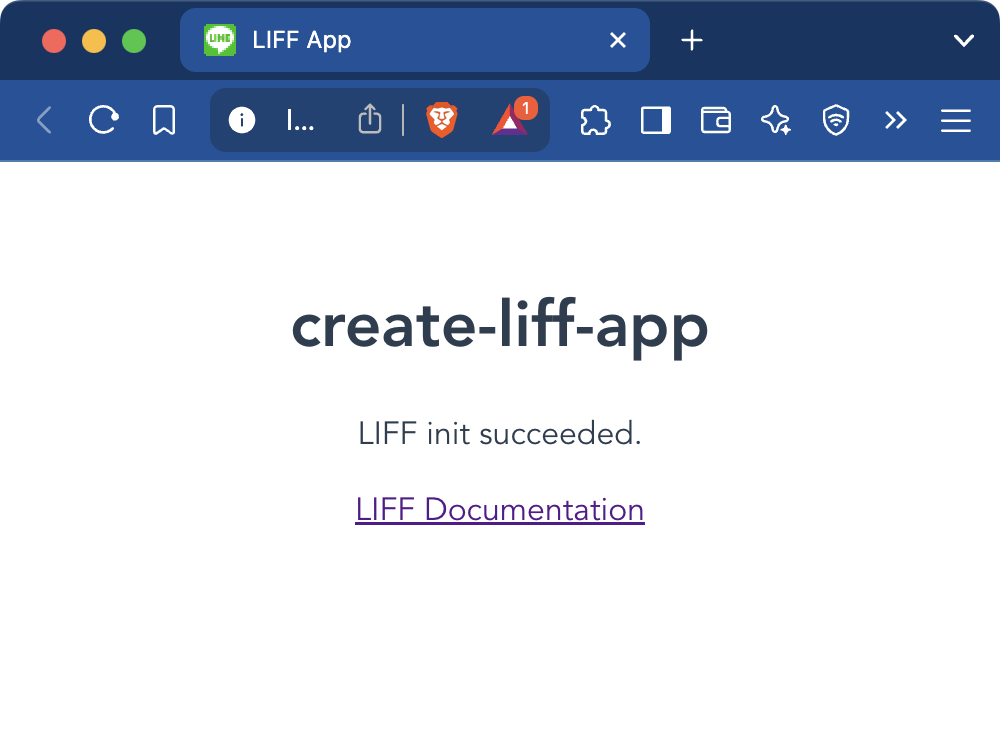The height and width of the screenshot is (750, 1000).
Task: Open Brave Rewards triangle icon
Action: pyautogui.click(x=510, y=119)
